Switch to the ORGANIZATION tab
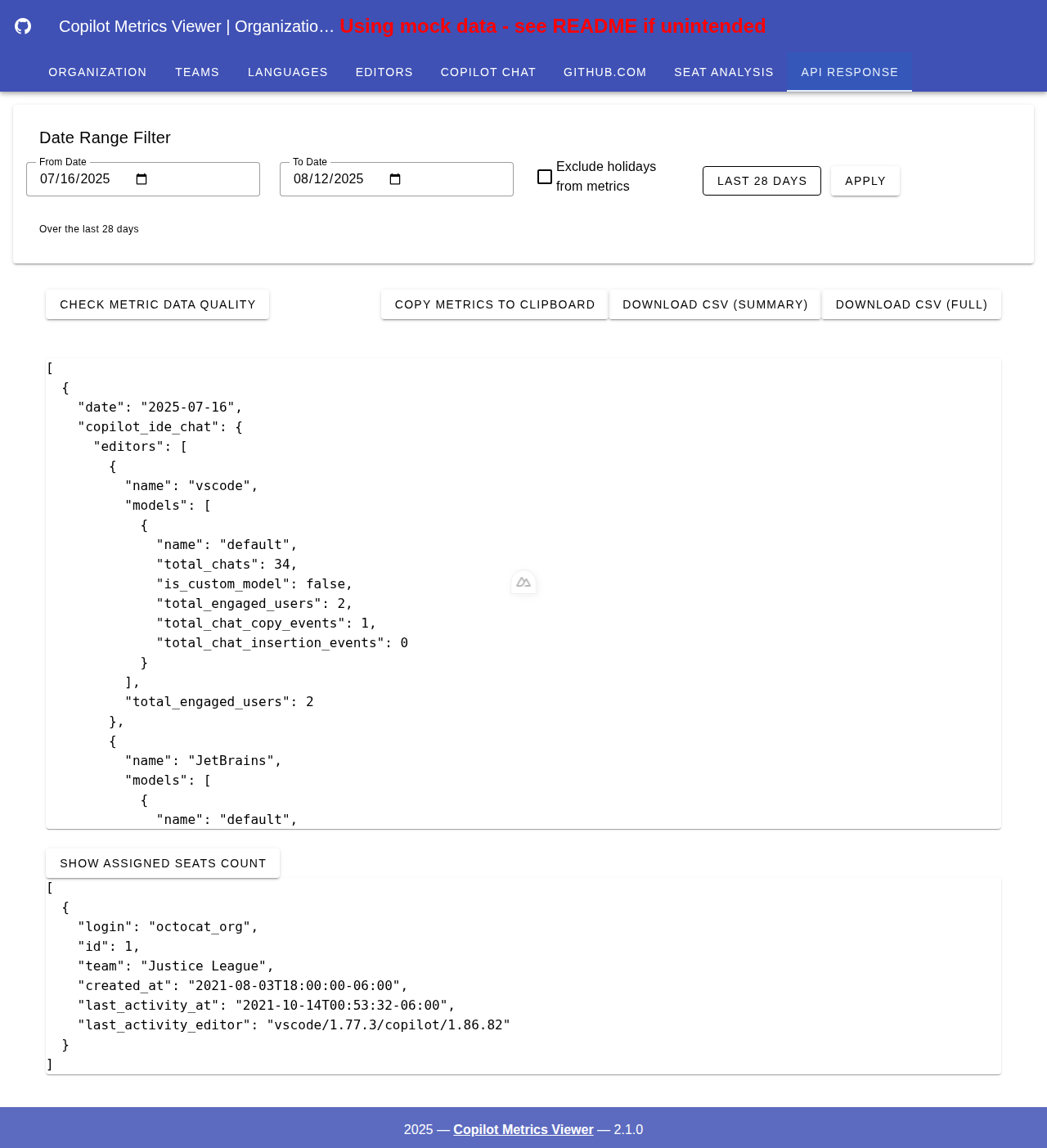 97,72
